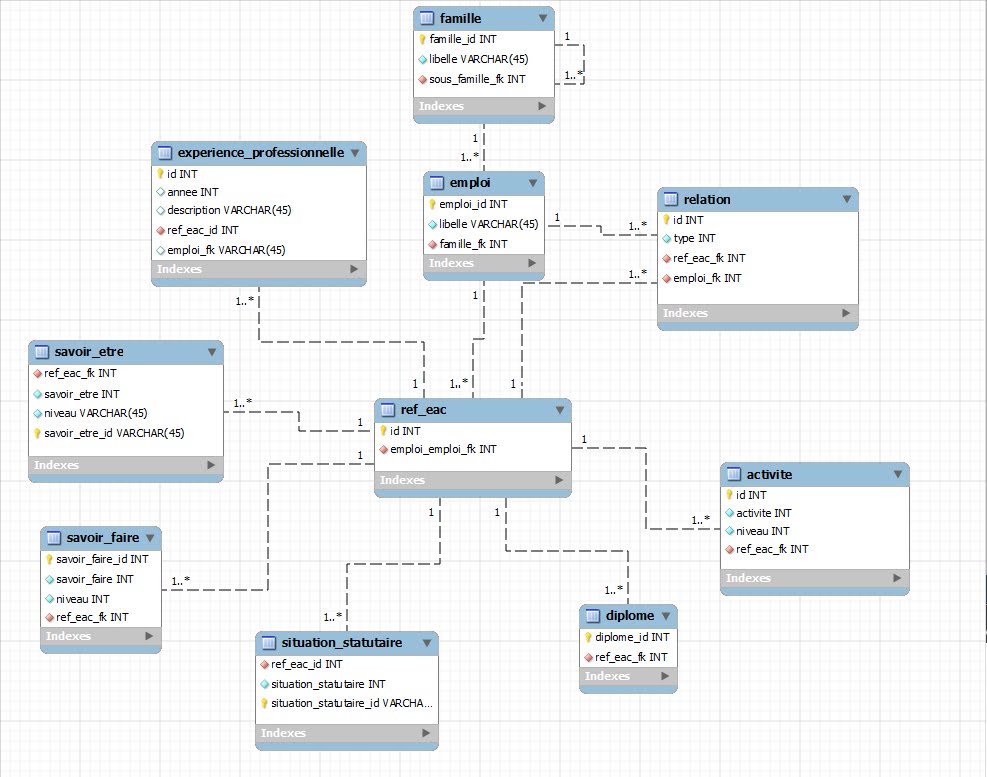987x777 pixels.
Task: Click the savoir_faire table icon
Action: click(x=54, y=538)
